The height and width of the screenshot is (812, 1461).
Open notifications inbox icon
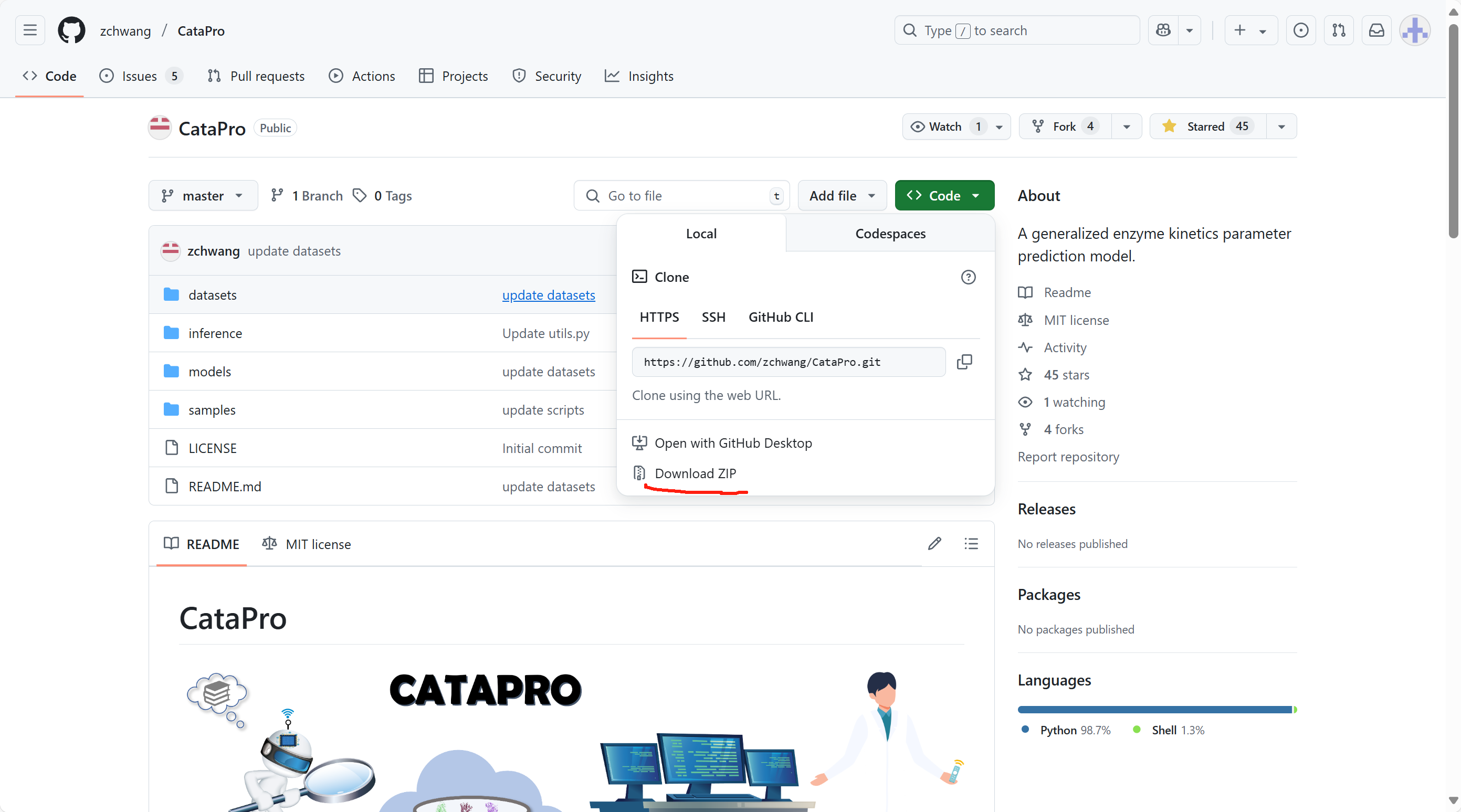[x=1376, y=30]
